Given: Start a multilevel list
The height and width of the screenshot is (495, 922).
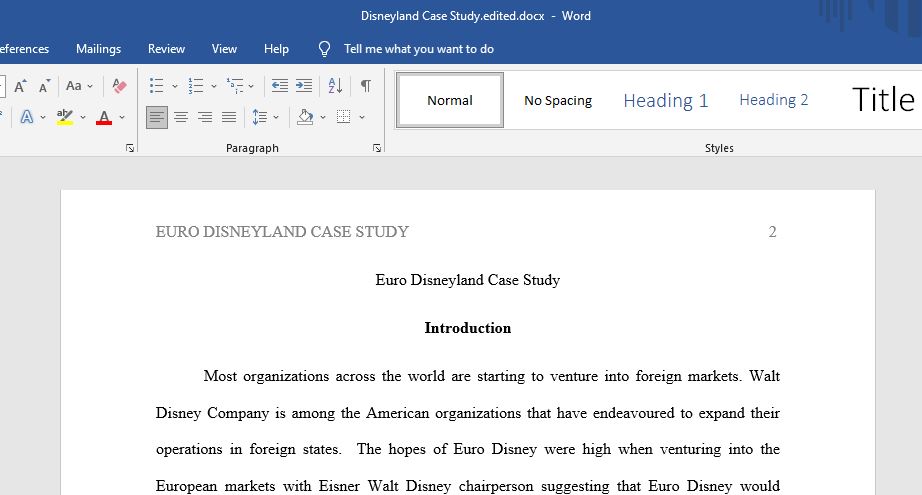Looking at the screenshot, I should tap(235, 86).
